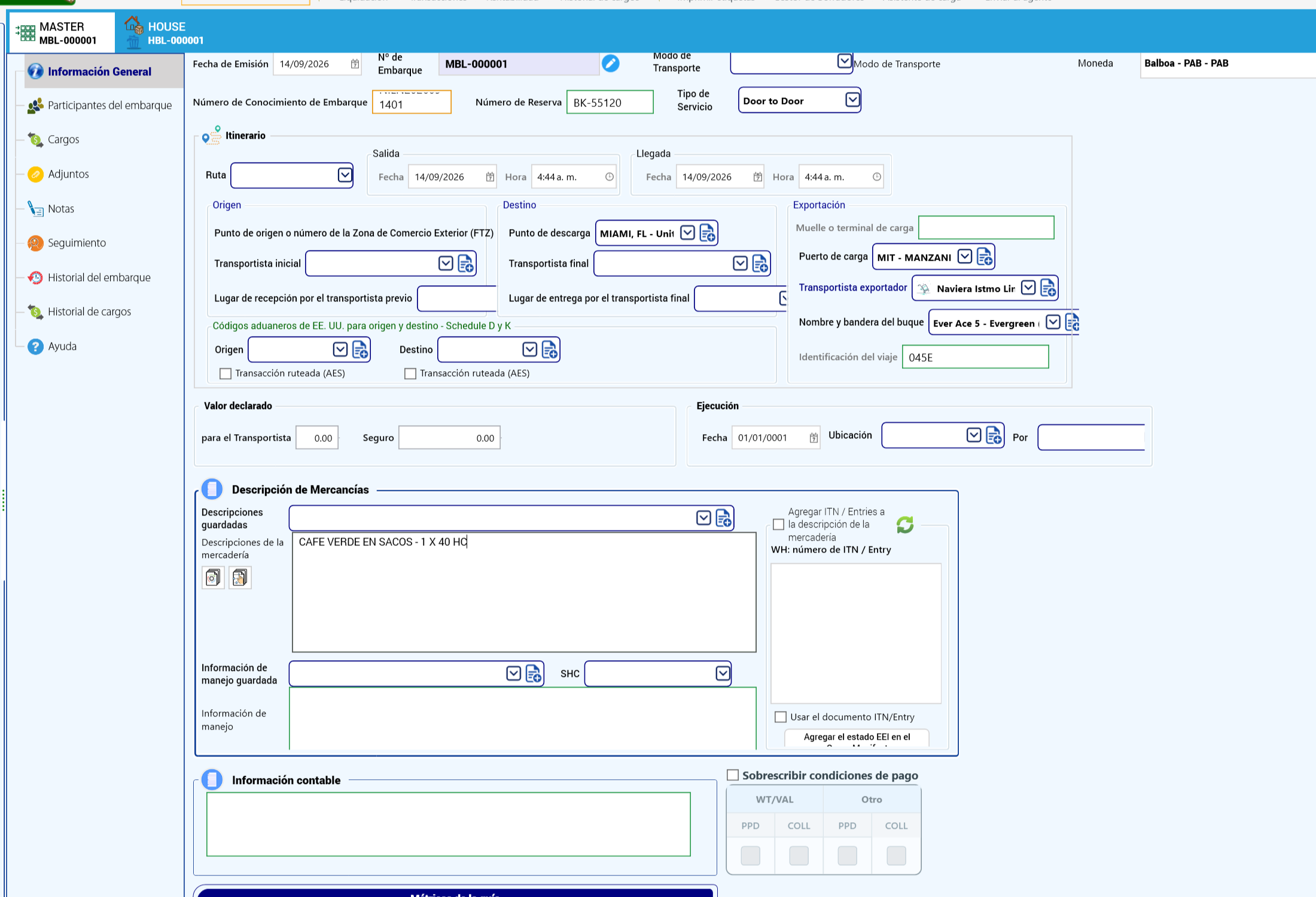This screenshot has height=897, width=1316.
Task: Click the Identificación del viaje field 045E
Action: 975,358
